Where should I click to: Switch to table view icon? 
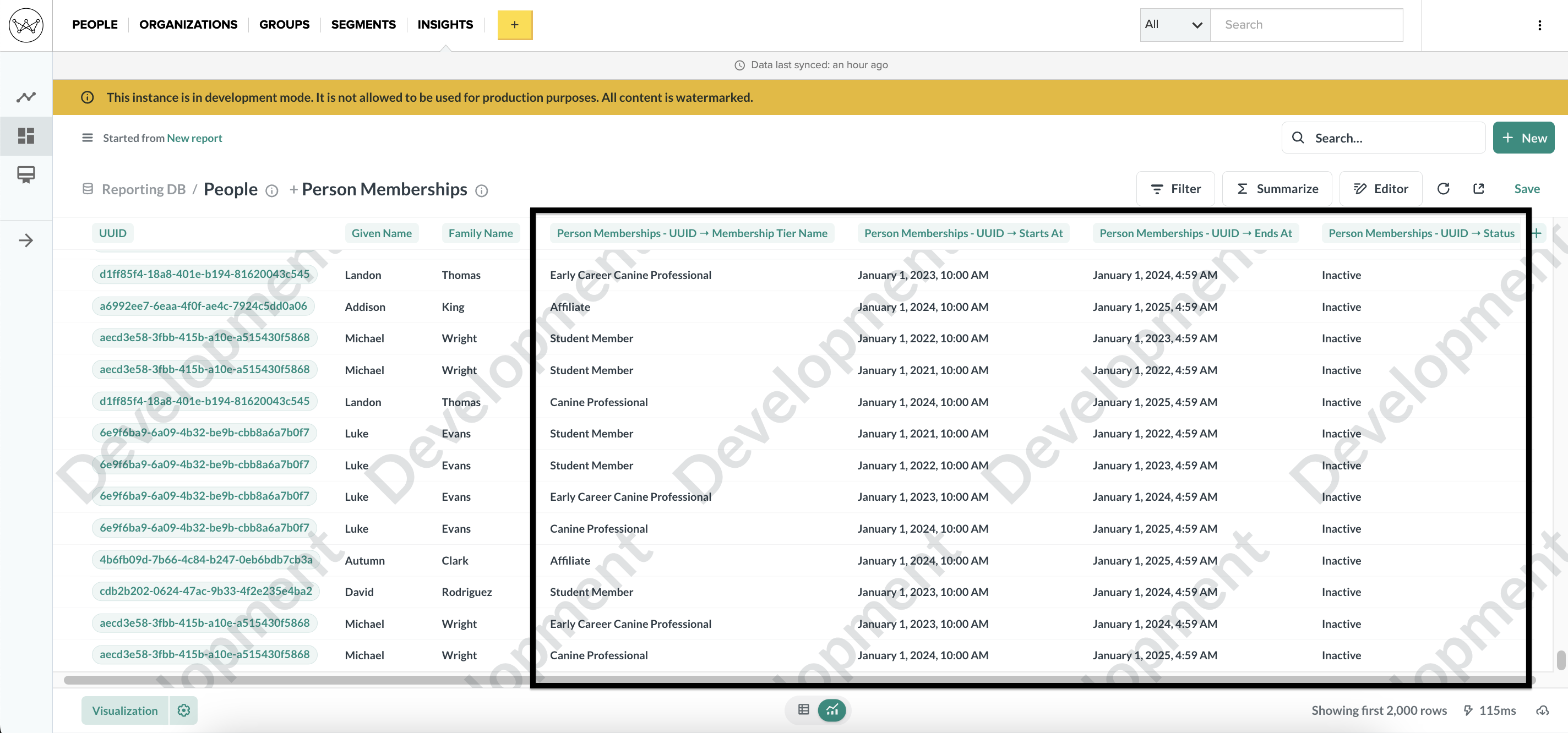pos(803,709)
